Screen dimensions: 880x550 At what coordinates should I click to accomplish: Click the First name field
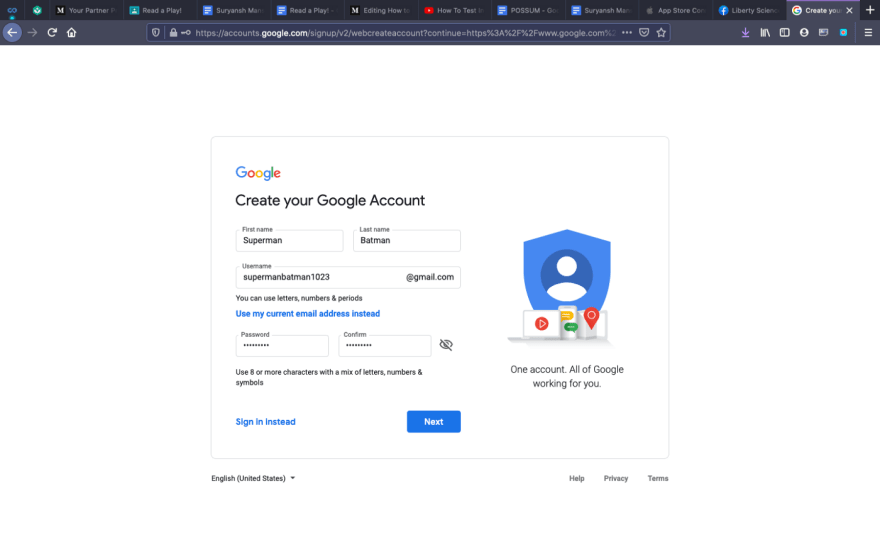(289, 240)
